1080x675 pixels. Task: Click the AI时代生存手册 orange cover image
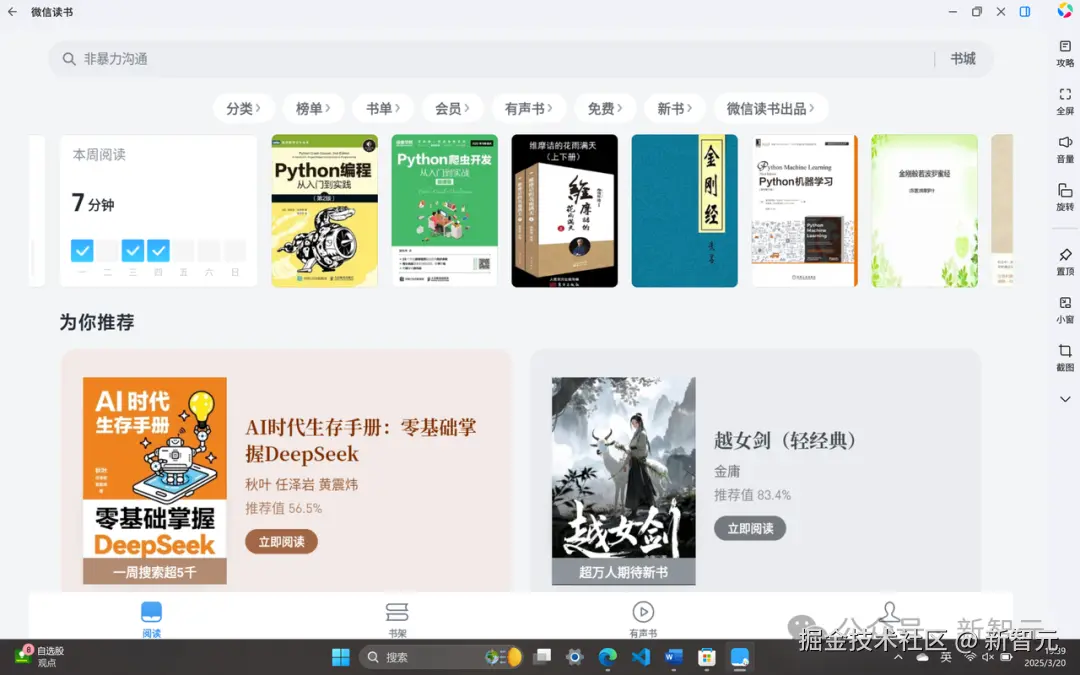[x=155, y=481]
